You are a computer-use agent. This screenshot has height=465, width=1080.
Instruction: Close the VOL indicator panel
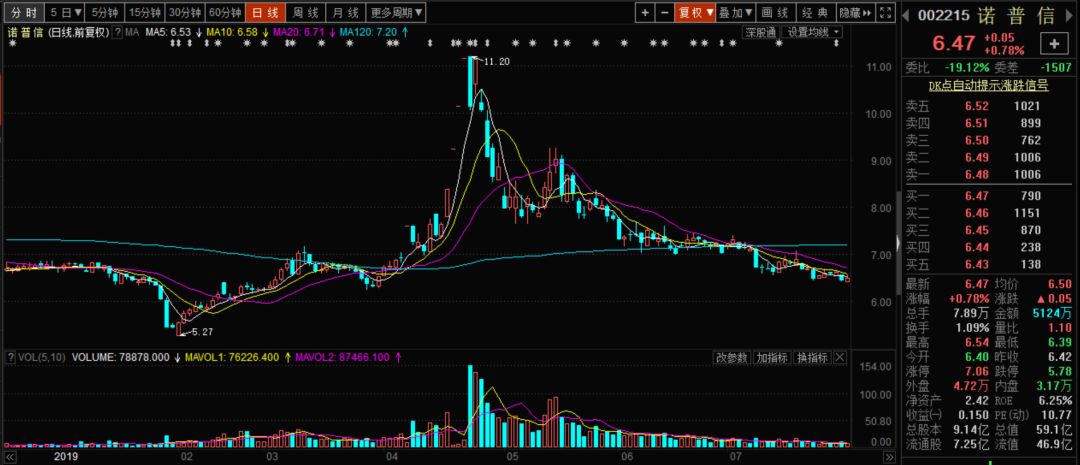[840, 358]
